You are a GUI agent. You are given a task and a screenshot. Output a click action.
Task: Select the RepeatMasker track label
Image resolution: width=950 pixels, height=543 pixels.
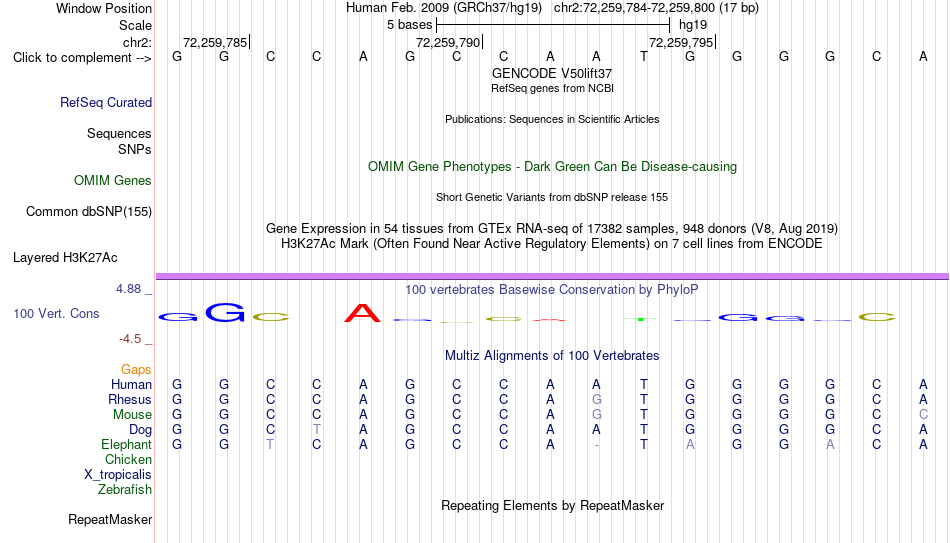(x=110, y=519)
